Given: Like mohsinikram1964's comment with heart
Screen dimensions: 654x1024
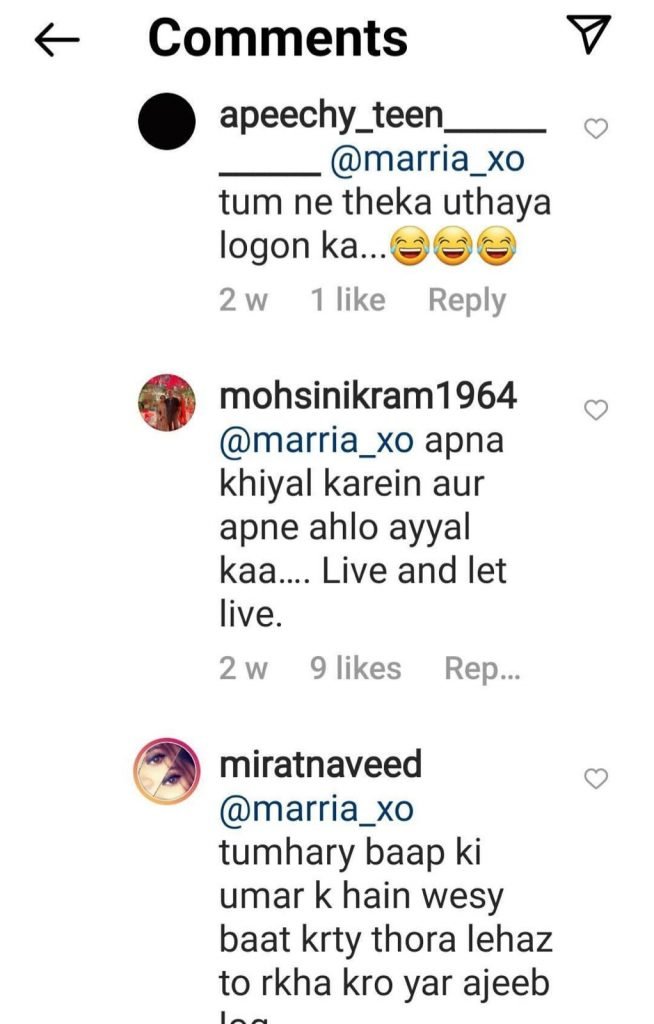Looking at the screenshot, I should [x=596, y=410].
